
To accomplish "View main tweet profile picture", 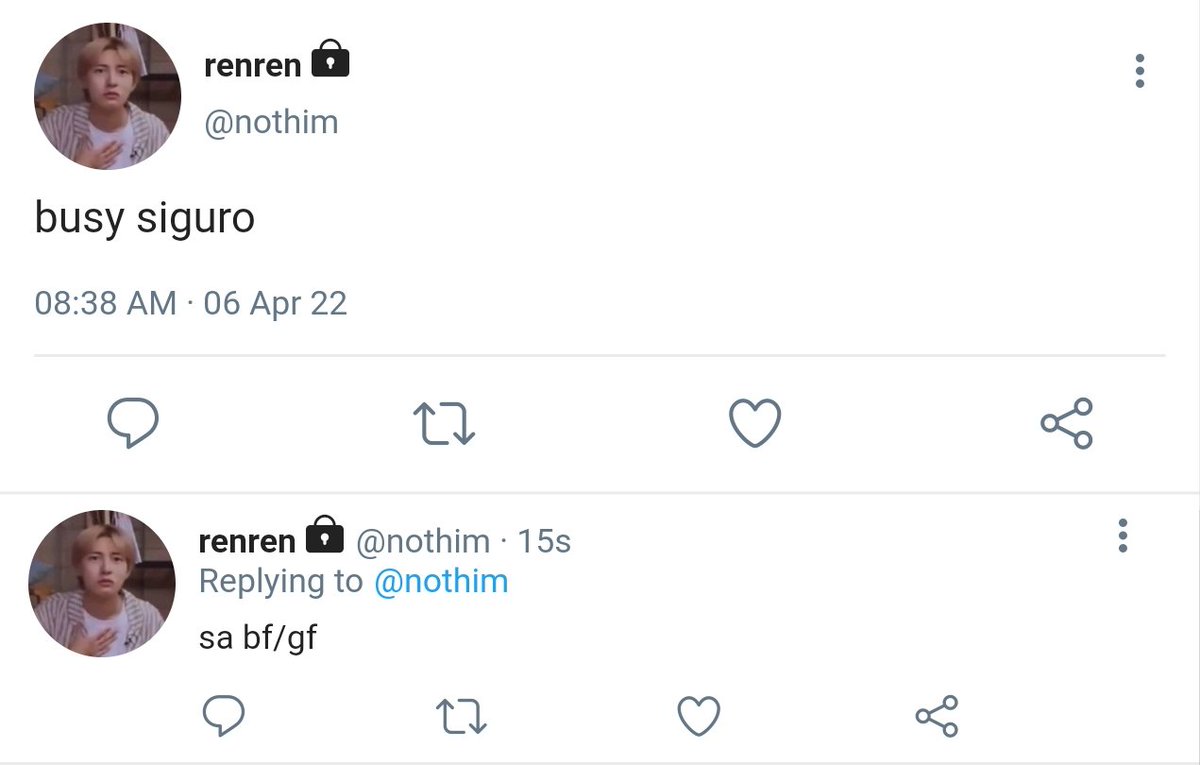I will [107, 97].
